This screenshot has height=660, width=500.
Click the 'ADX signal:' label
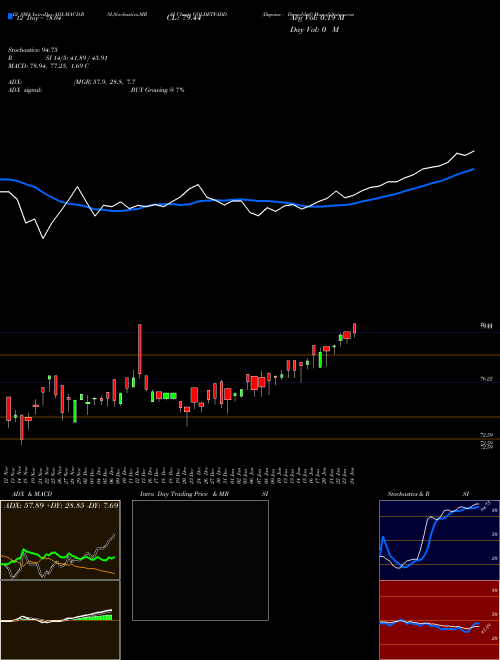[25, 90]
